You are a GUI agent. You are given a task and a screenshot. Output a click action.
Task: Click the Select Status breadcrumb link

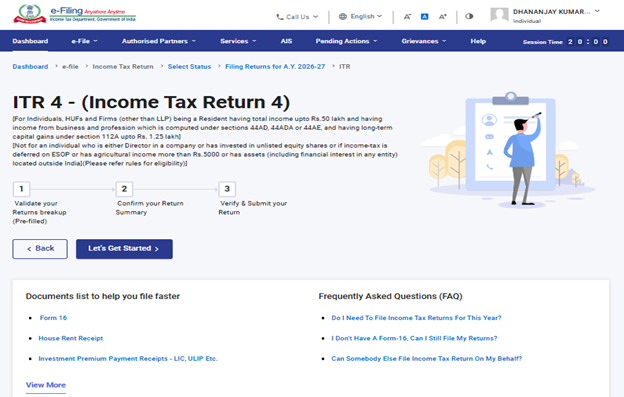(x=189, y=66)
